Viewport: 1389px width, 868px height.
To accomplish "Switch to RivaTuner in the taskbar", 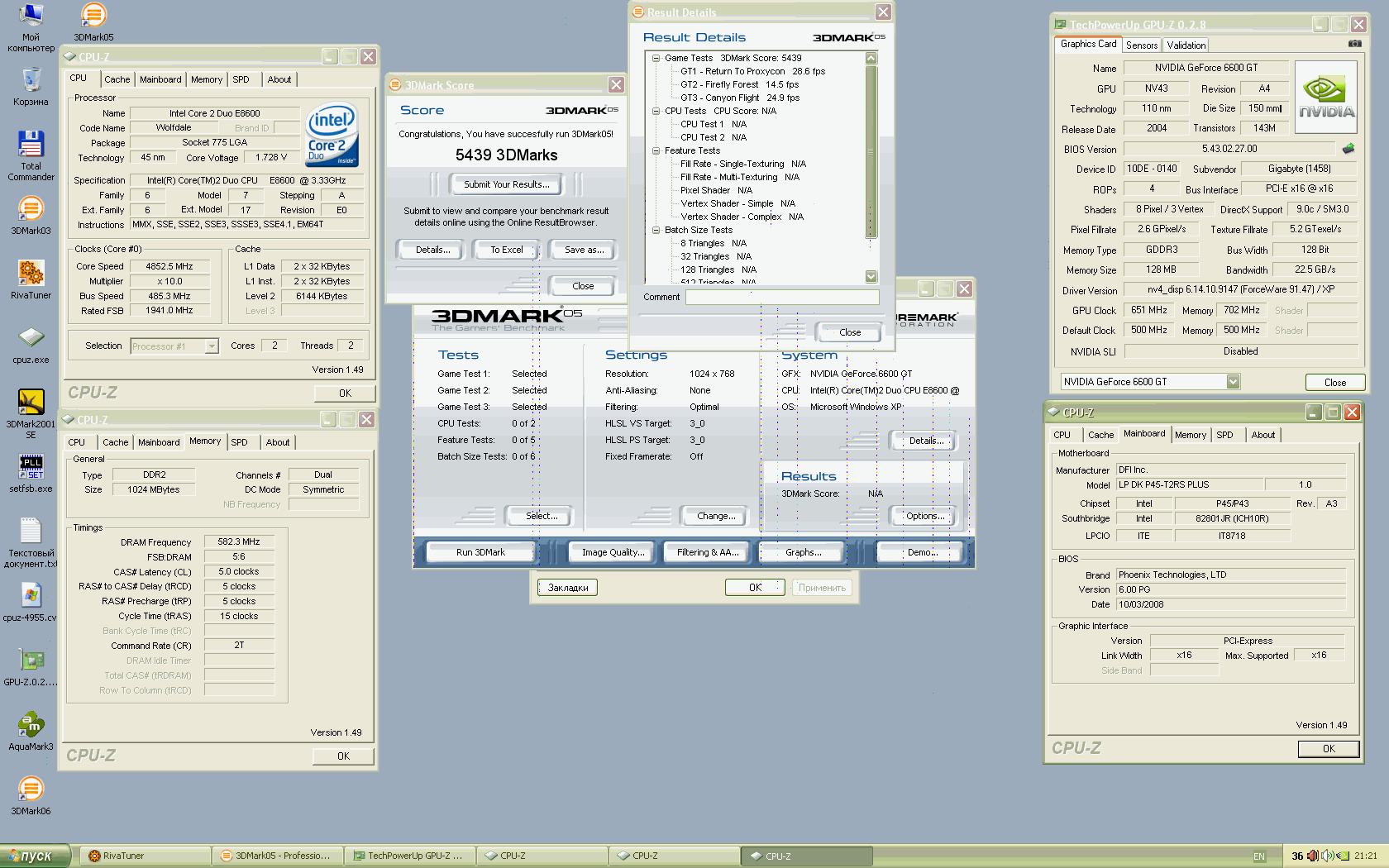I will [146, 856].
